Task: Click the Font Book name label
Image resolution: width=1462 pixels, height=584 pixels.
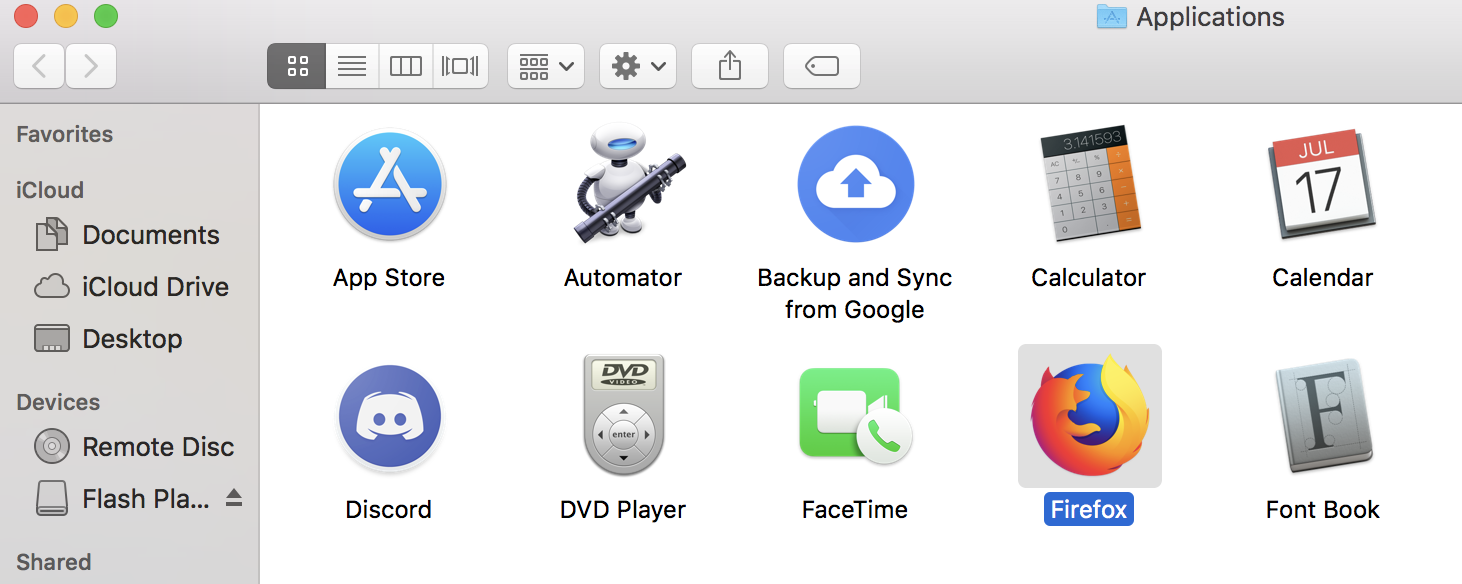Action: coord(1322,510)
